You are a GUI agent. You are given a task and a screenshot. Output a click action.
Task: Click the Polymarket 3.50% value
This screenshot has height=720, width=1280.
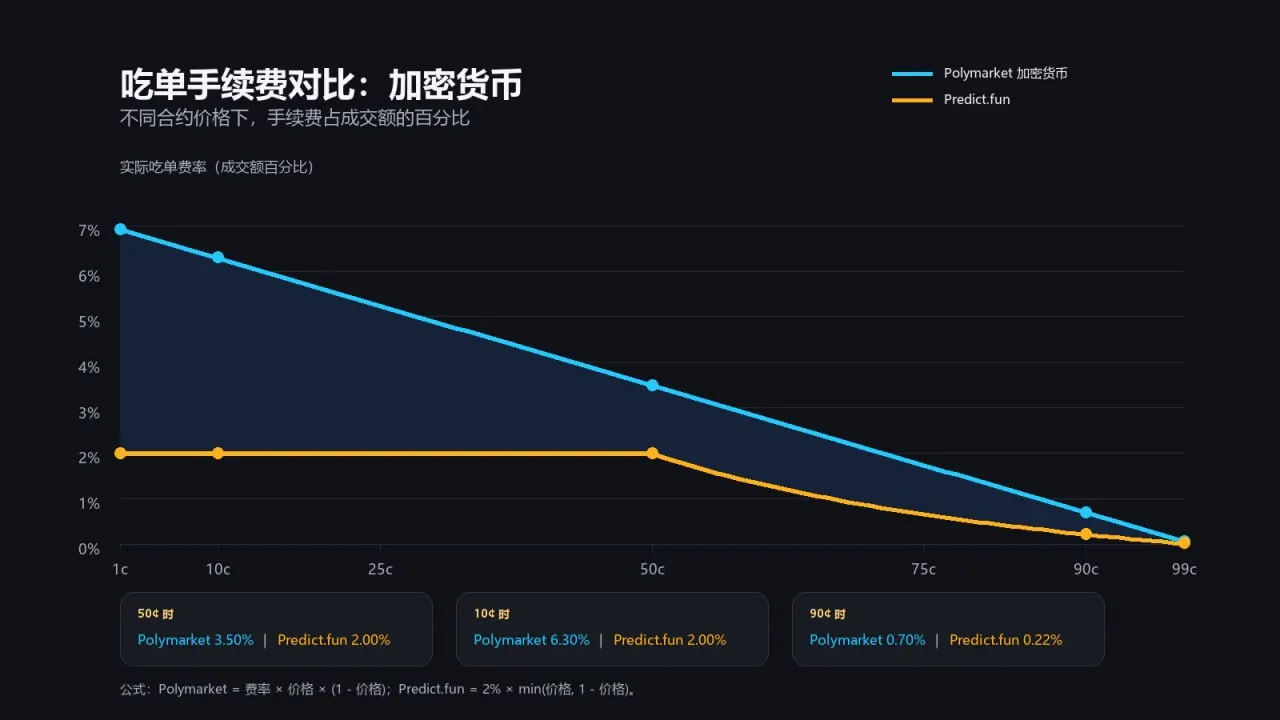[195, 640]
